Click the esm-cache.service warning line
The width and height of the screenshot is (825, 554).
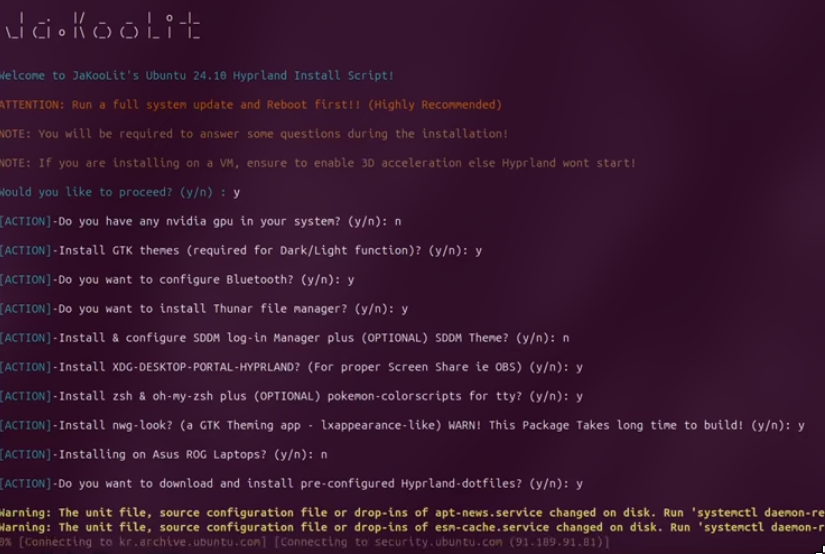(412, 527)
